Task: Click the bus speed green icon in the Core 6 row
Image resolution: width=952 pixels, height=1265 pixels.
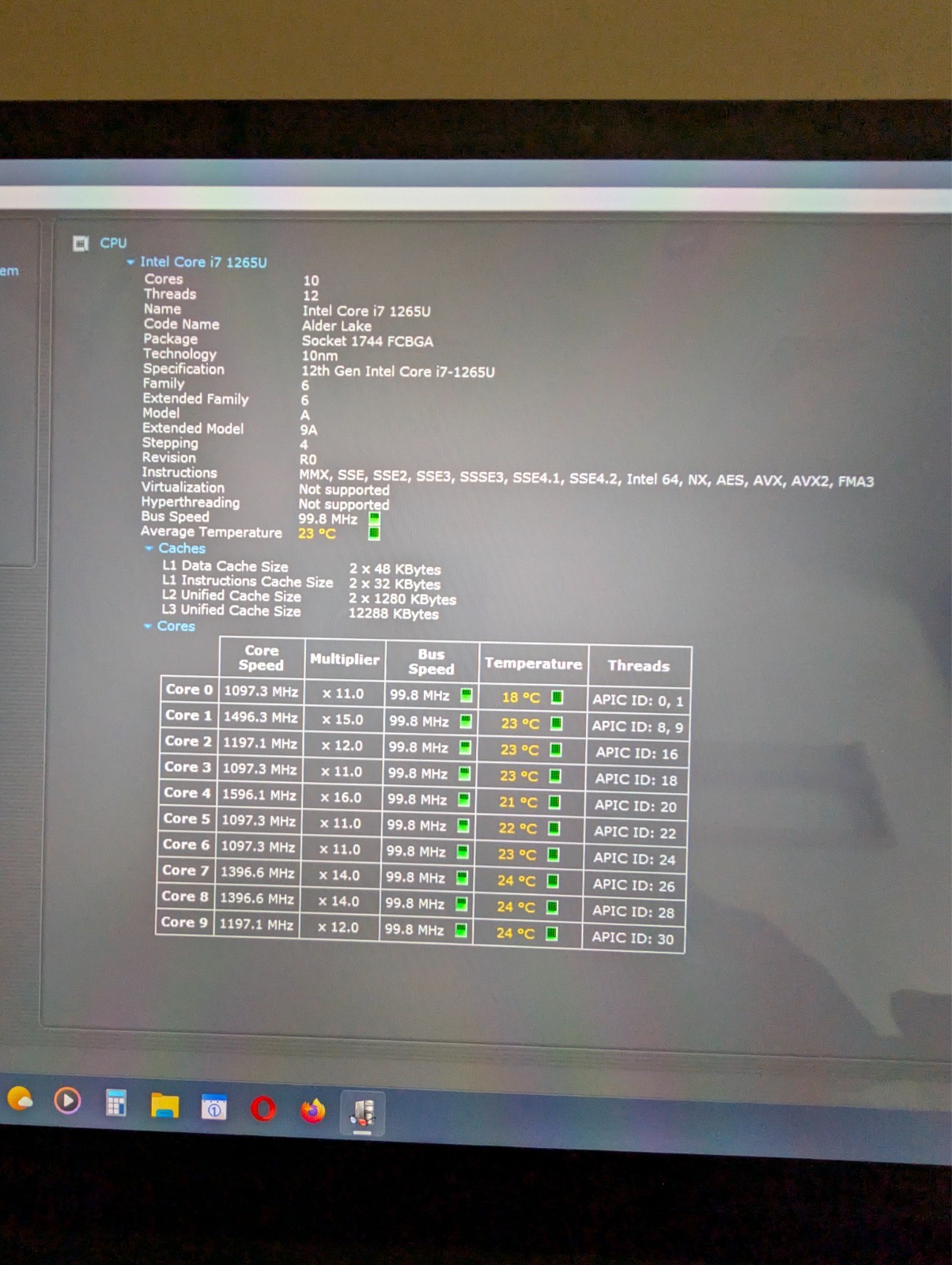Action: pos(463,852)
